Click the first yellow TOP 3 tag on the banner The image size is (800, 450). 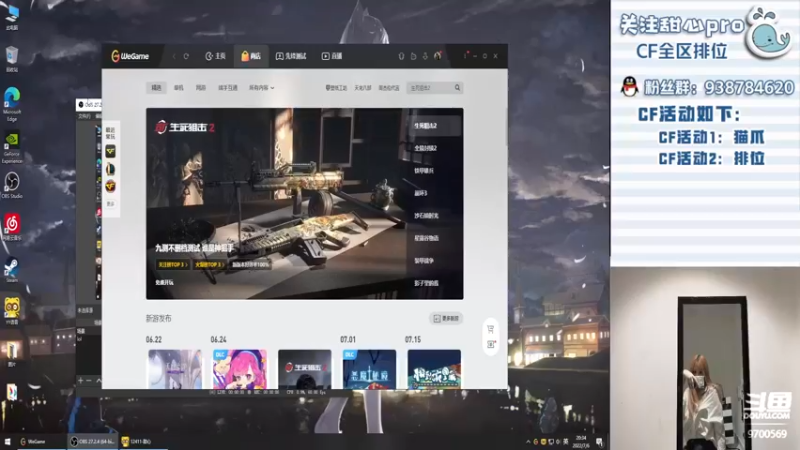pyautogui.click(x=172, y=264)
